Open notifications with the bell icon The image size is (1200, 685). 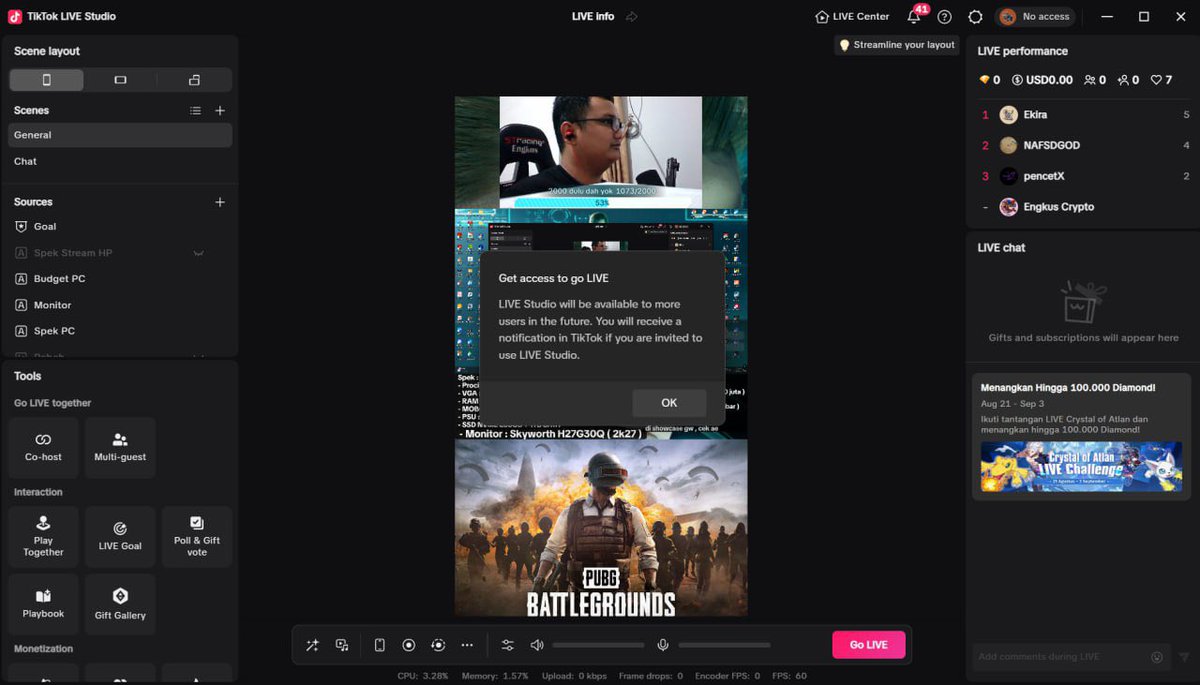click(912, 16)
